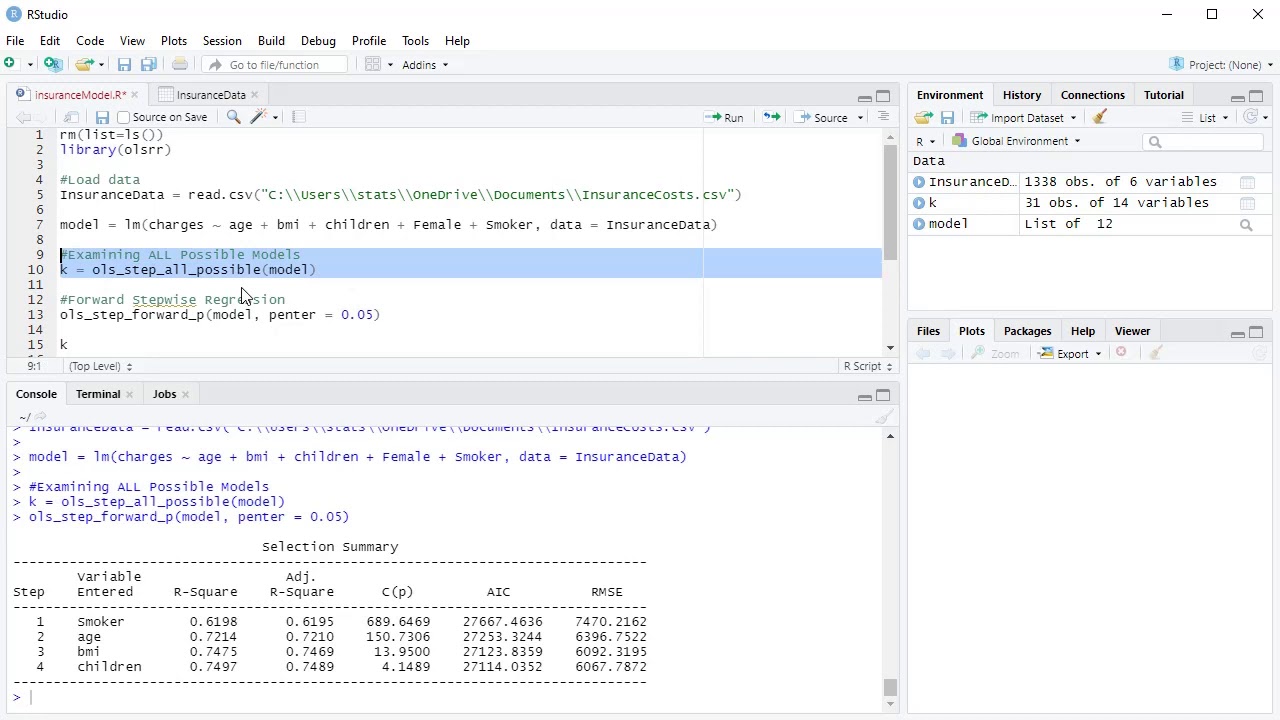Expand InsuranceData object details toggle

pyautogui.click(x=918, y=182)
